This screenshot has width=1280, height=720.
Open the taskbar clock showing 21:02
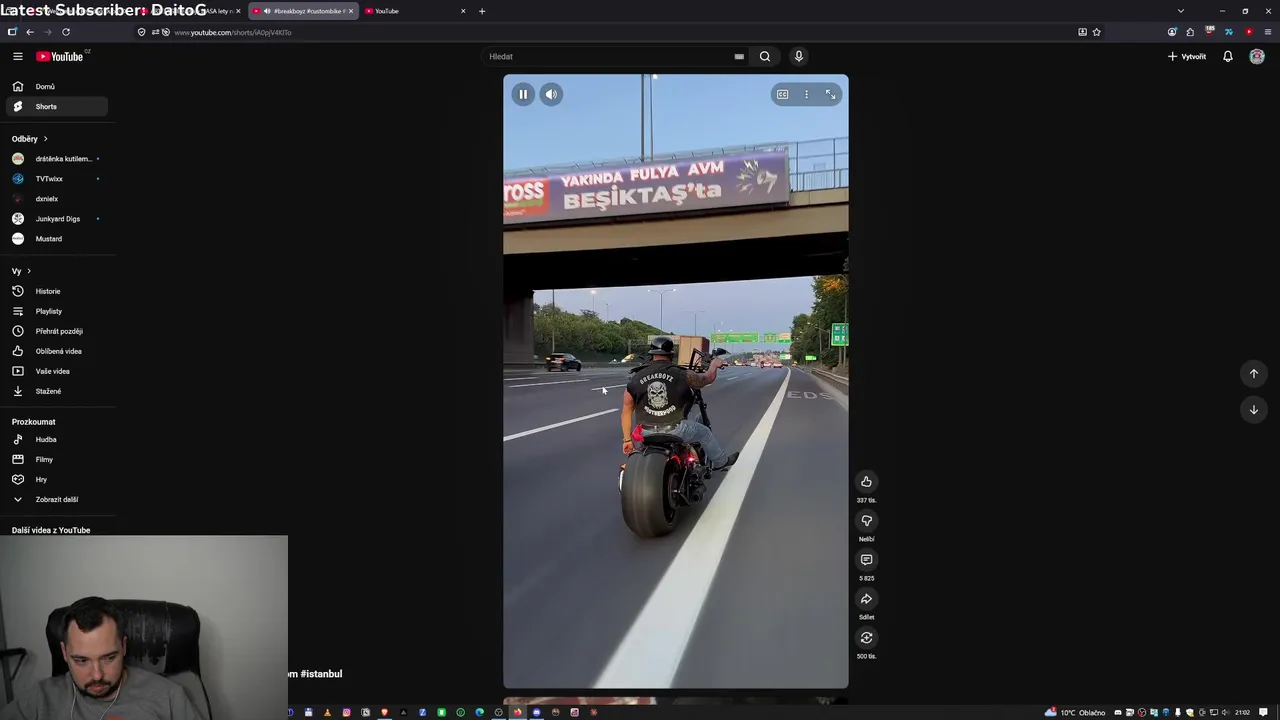pyautogui.click(x=1242, y=712)
